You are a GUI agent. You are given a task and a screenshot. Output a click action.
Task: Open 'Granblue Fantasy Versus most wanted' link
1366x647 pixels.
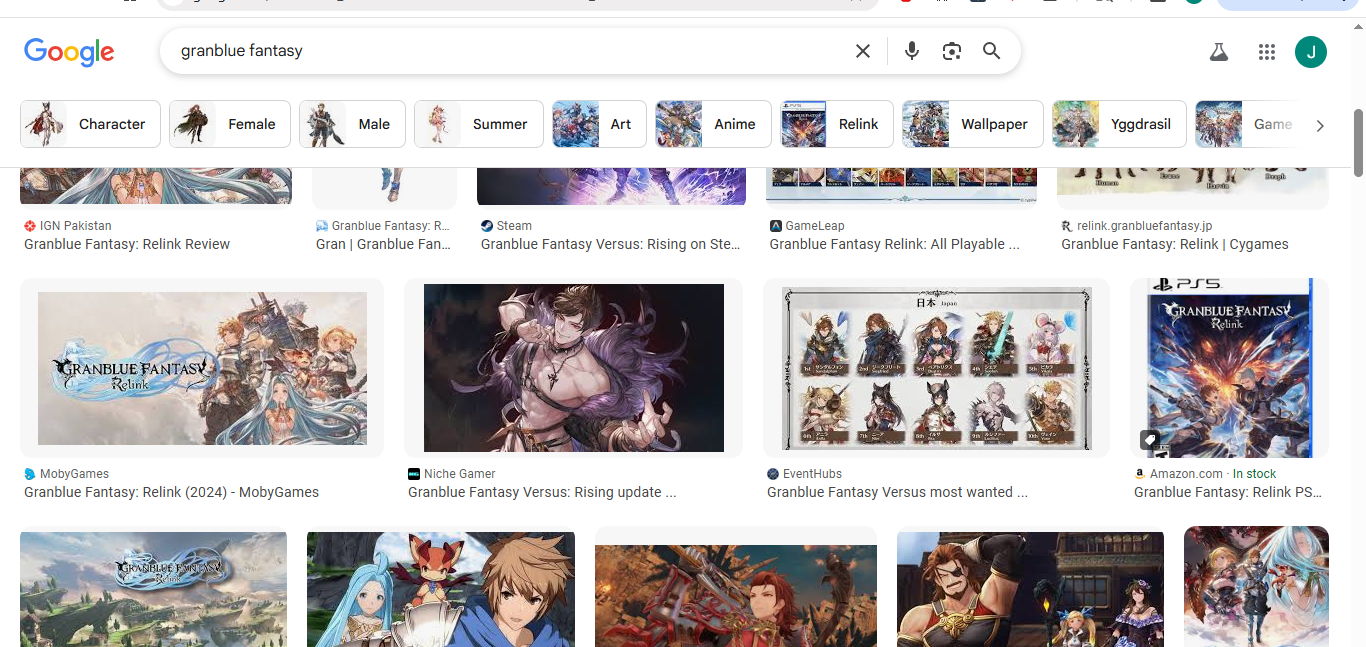click(897, 492)
